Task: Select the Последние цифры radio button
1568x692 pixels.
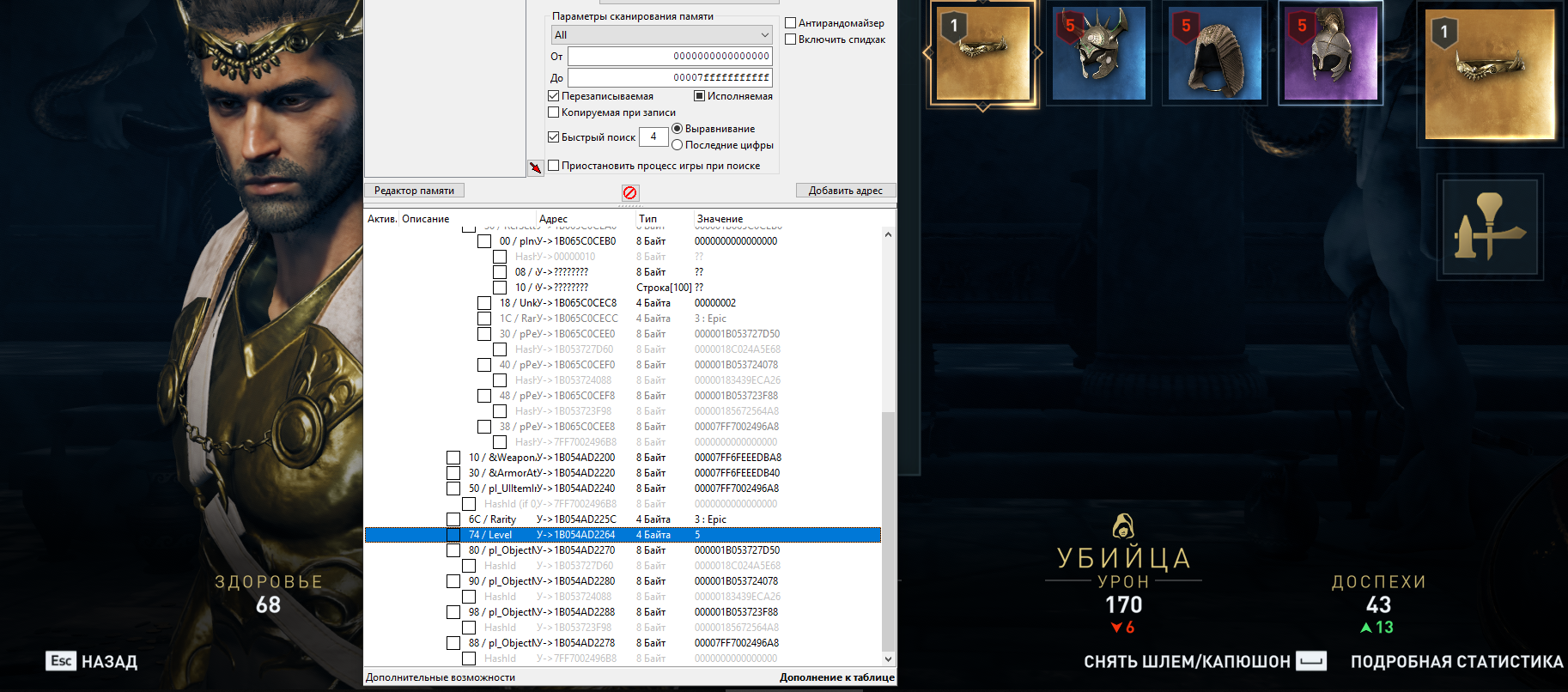Action: pyautogui.click(x=677, y=145)
